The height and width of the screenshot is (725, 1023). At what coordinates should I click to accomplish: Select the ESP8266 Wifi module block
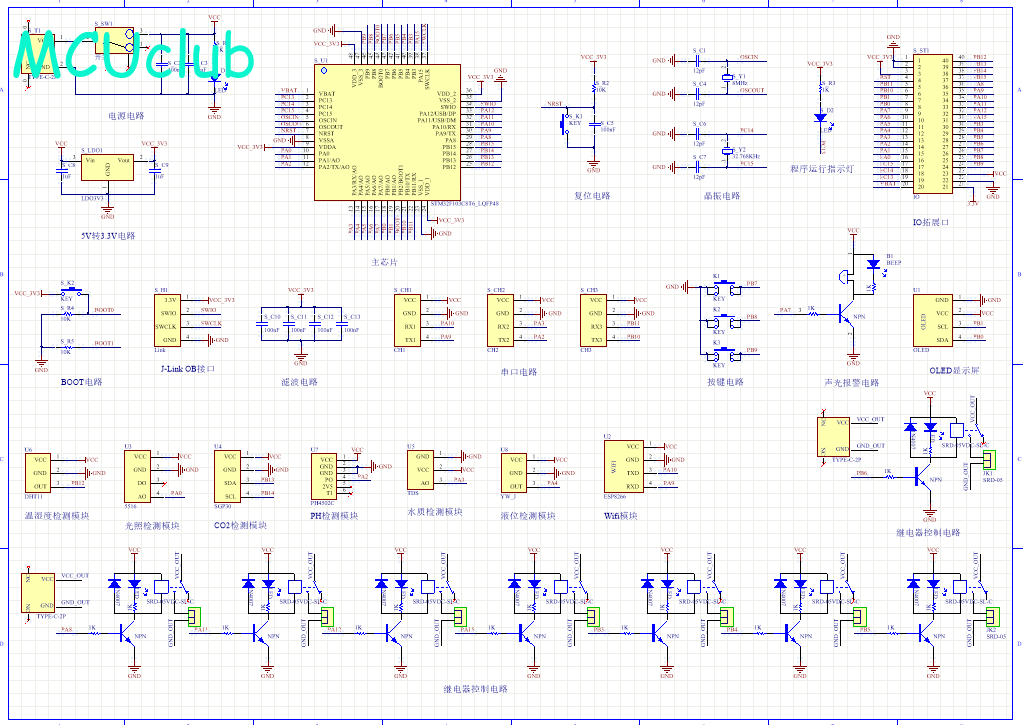(x=624, y=466)
